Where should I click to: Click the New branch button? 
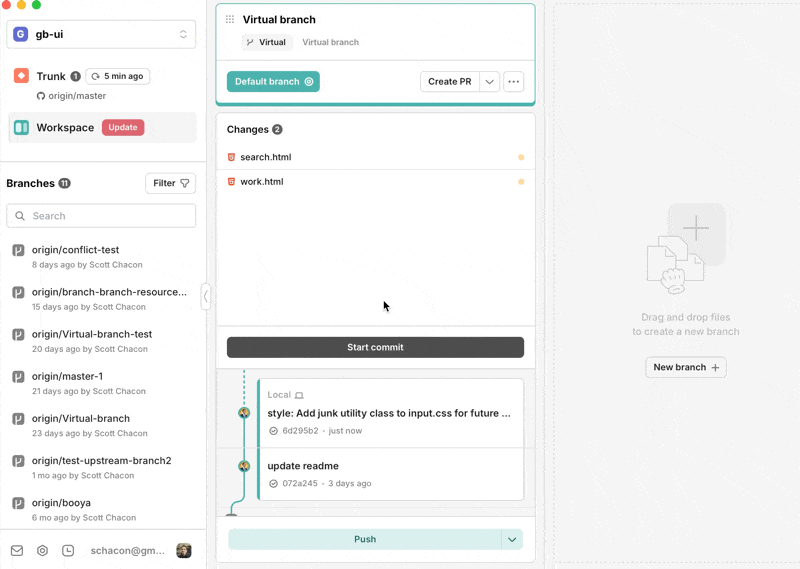(x=685, y=367)
